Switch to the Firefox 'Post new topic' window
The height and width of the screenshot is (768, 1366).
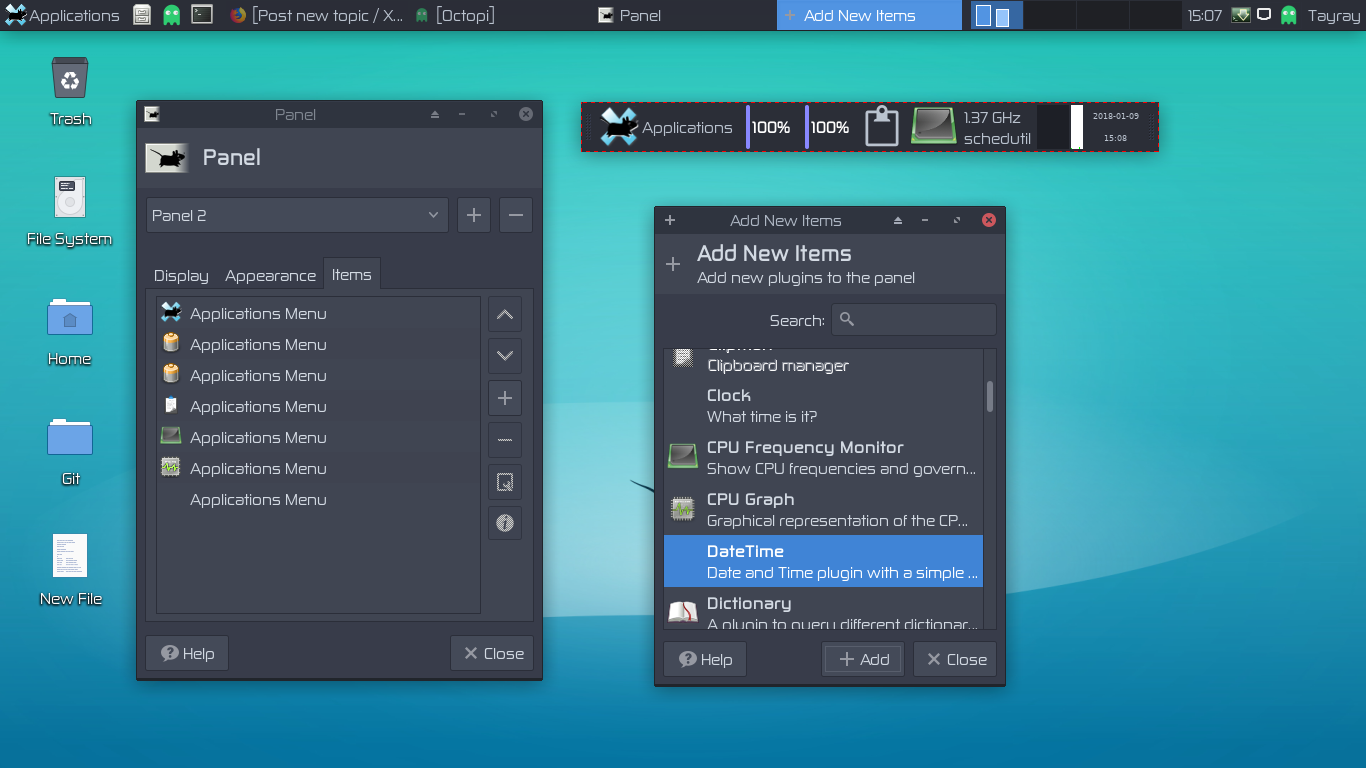pyautogui.click(x=317, y=15)
